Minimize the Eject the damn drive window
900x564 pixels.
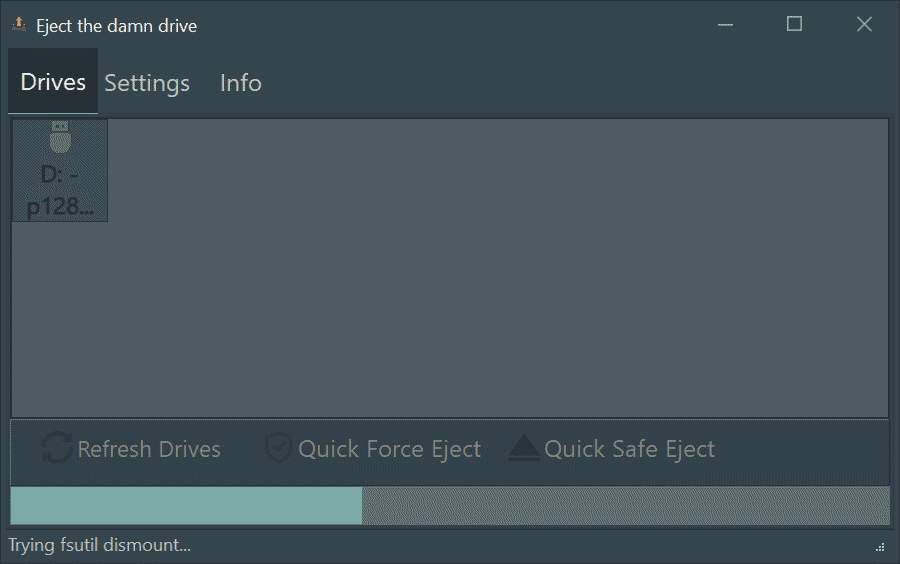click(x=726, y=25)
